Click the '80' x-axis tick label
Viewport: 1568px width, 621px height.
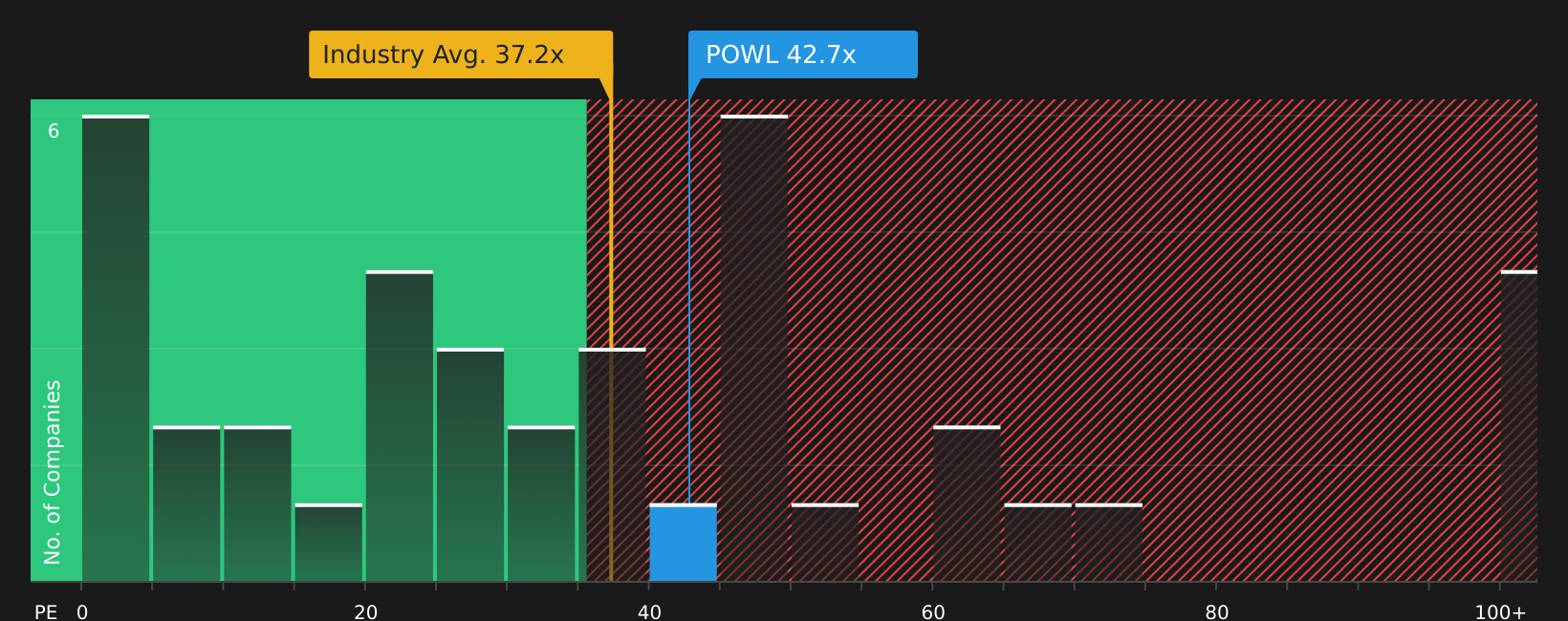(x=1217, y=612)
